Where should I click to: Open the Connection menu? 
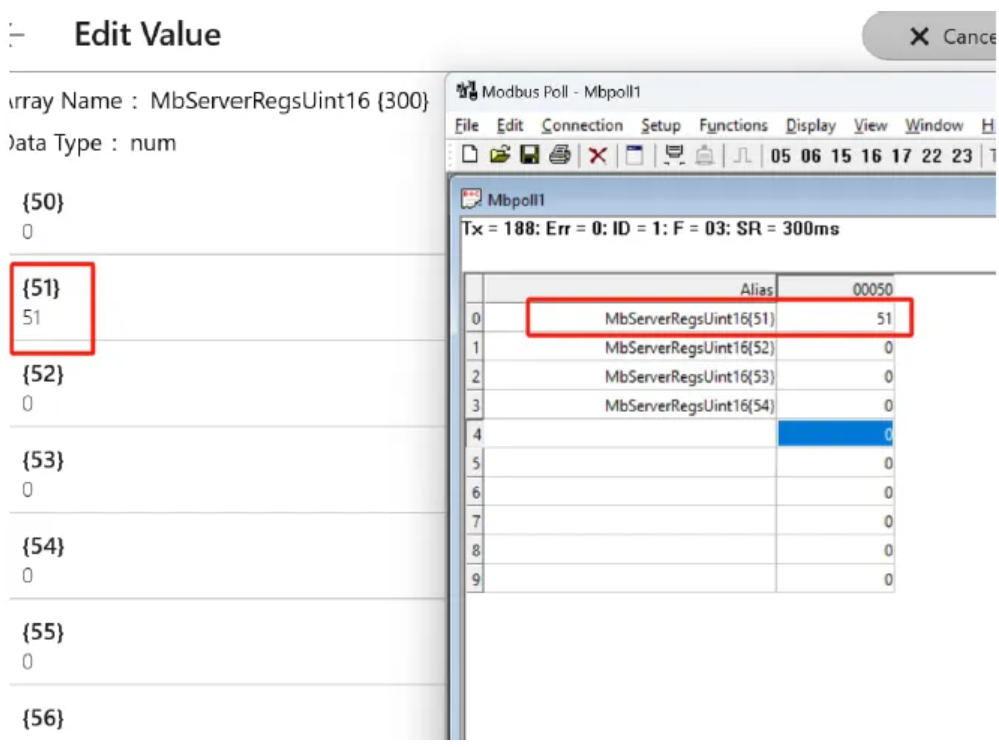tap(582, 125)
